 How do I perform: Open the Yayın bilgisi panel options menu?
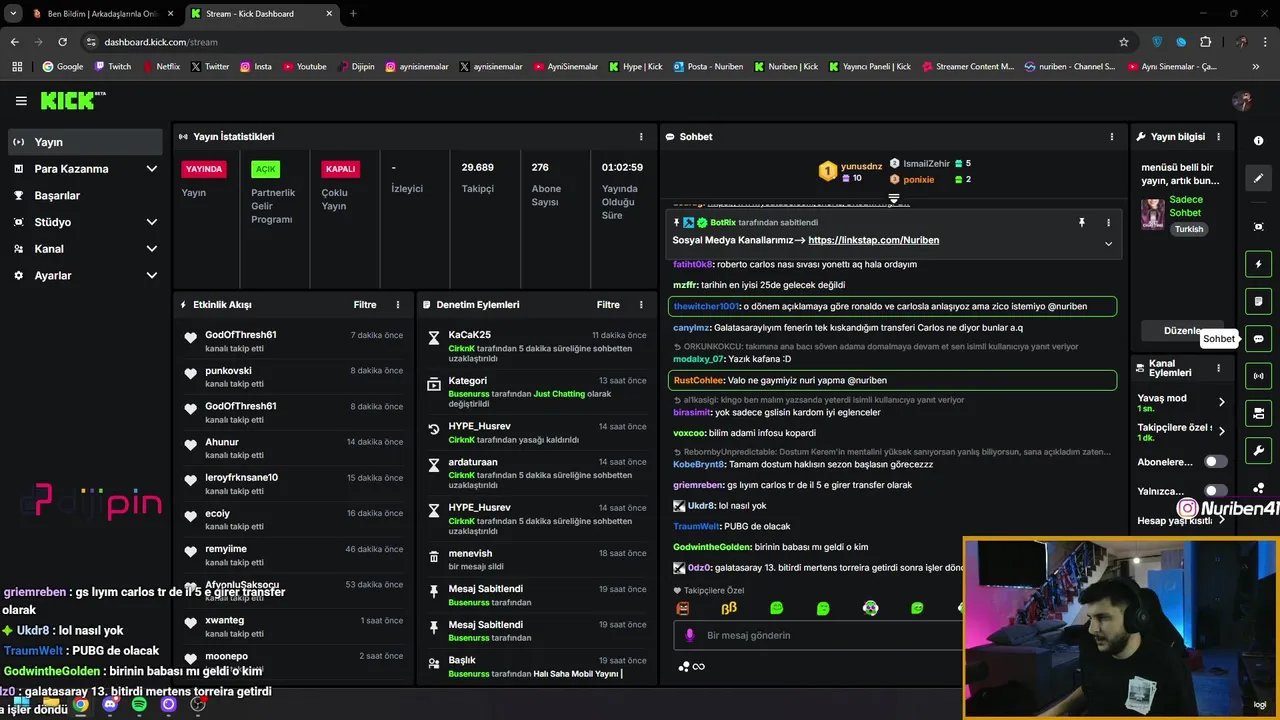(1218, 137)
